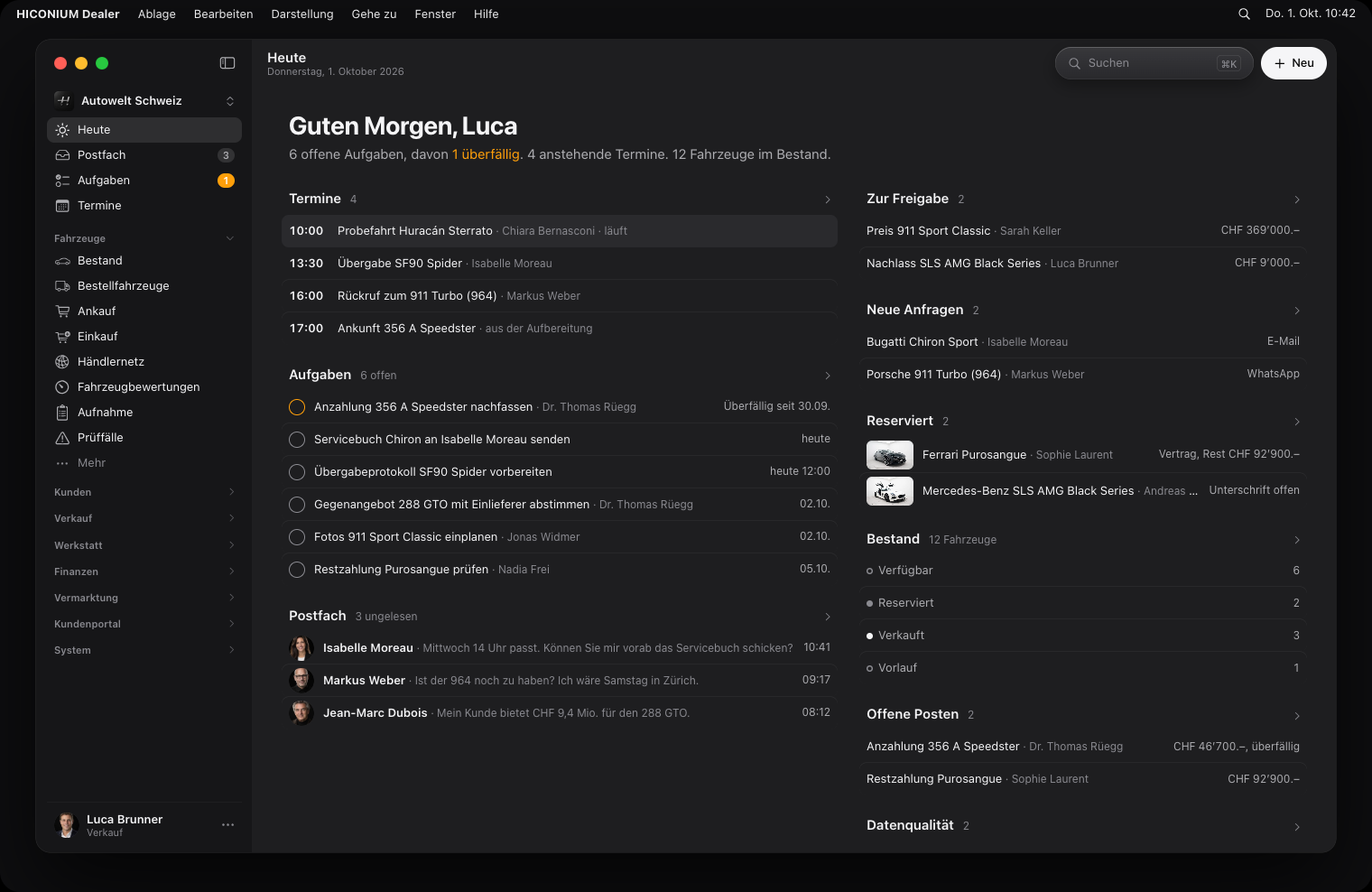This screenshot has height=892, width=1372.
Task: Click the Suchen search field
Action: pos(1154,63)
